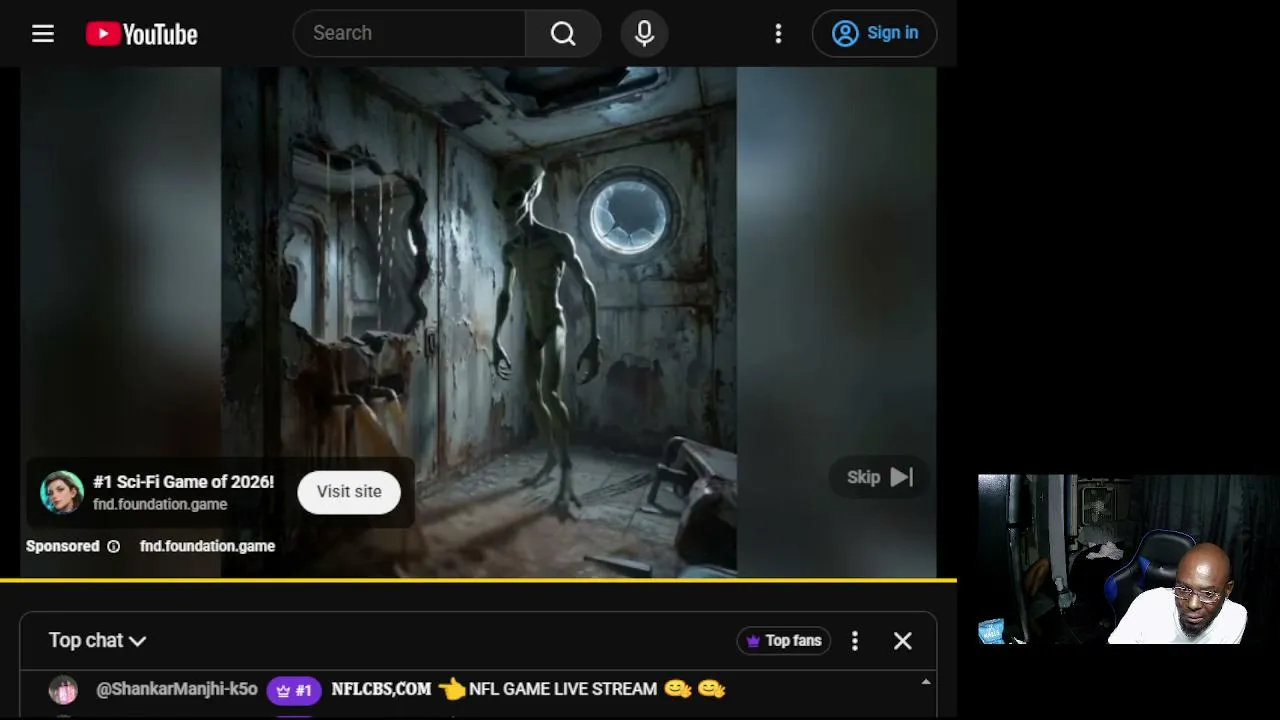The image size is (1280, 720).
Task: Click the 'NFLCBS,COM' text in chat message
Action: point(381,689)
